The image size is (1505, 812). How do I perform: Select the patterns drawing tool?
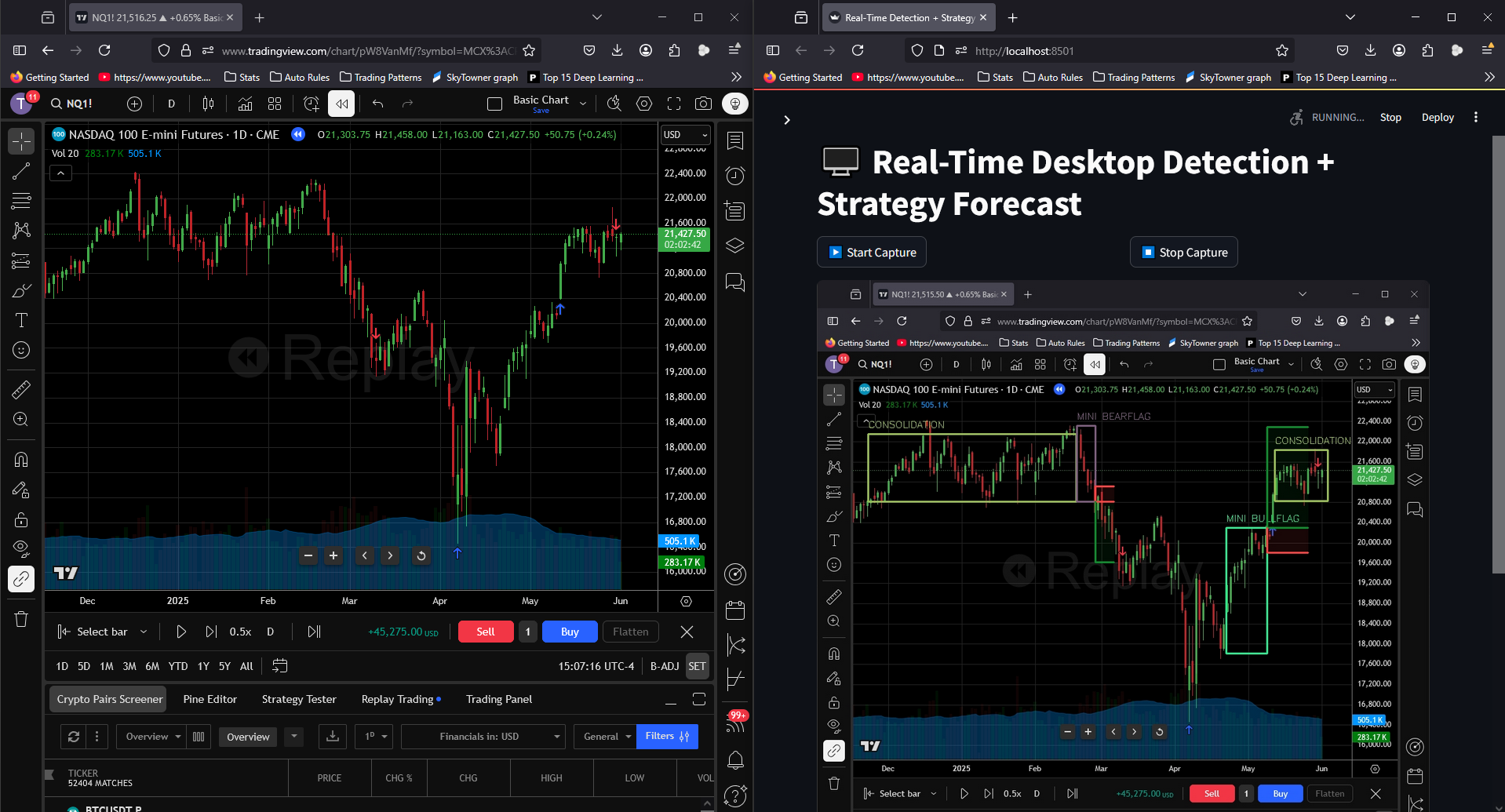(21, 231)
